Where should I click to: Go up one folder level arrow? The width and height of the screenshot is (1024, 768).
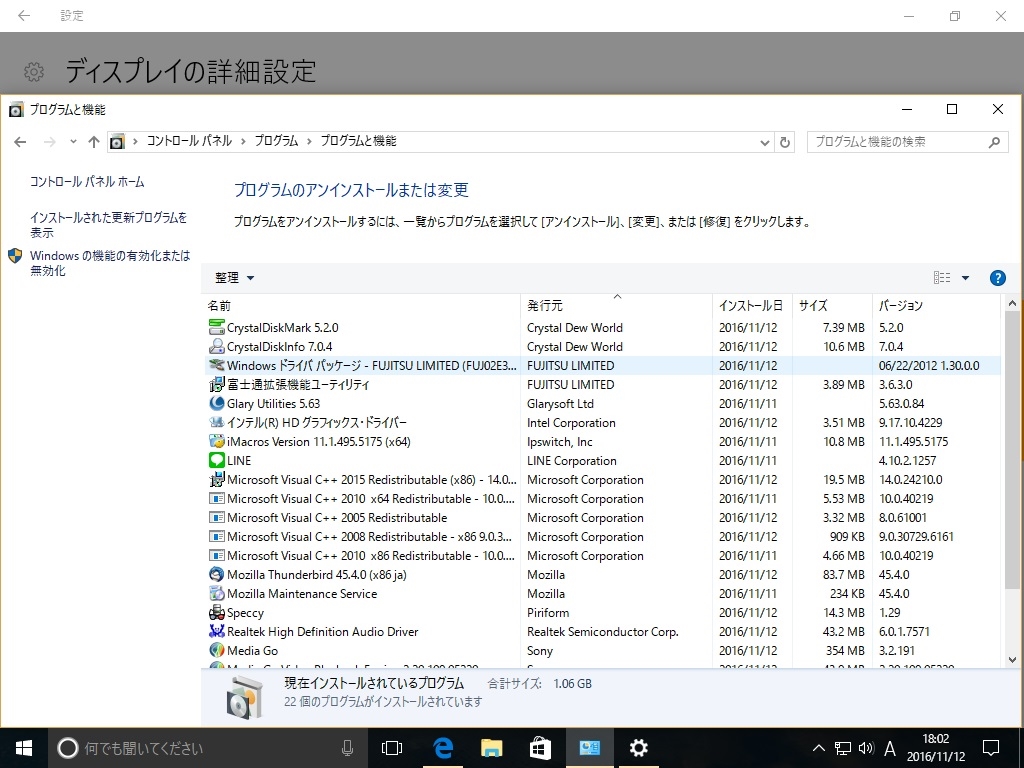click(93, 142)
